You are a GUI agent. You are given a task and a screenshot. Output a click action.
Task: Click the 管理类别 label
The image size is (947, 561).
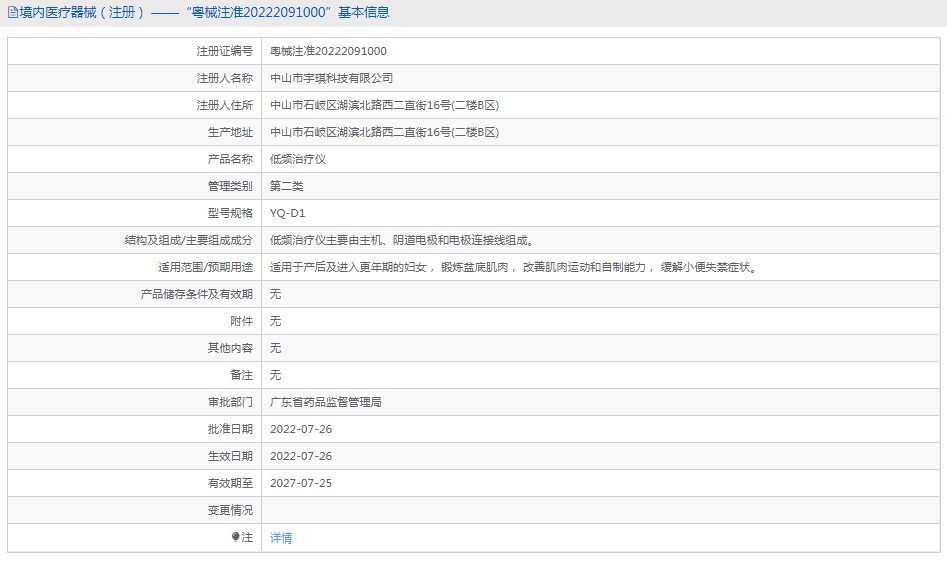[230, 186]
